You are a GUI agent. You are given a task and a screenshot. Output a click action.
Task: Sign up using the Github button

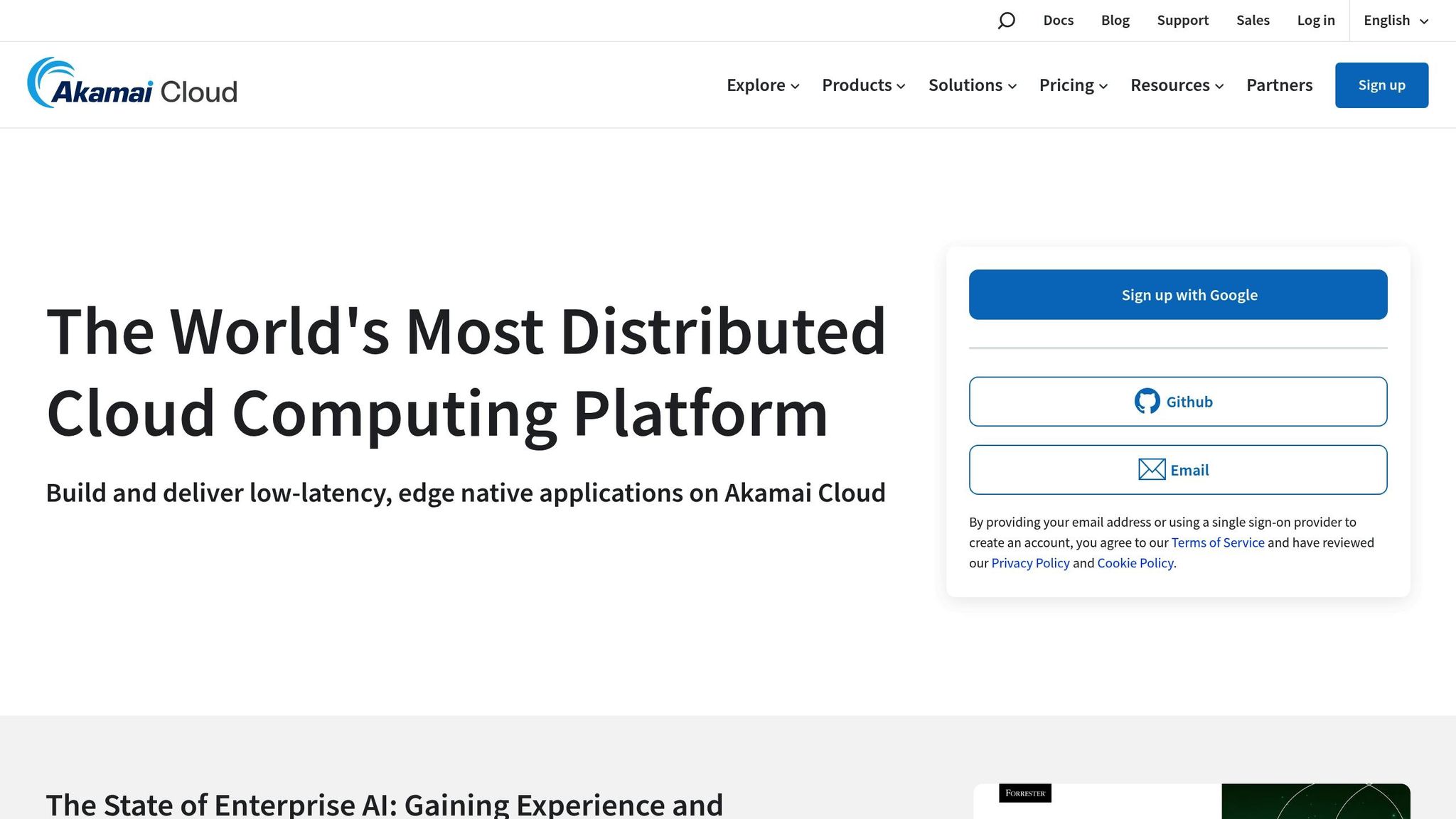click(x=1177, y=401)
